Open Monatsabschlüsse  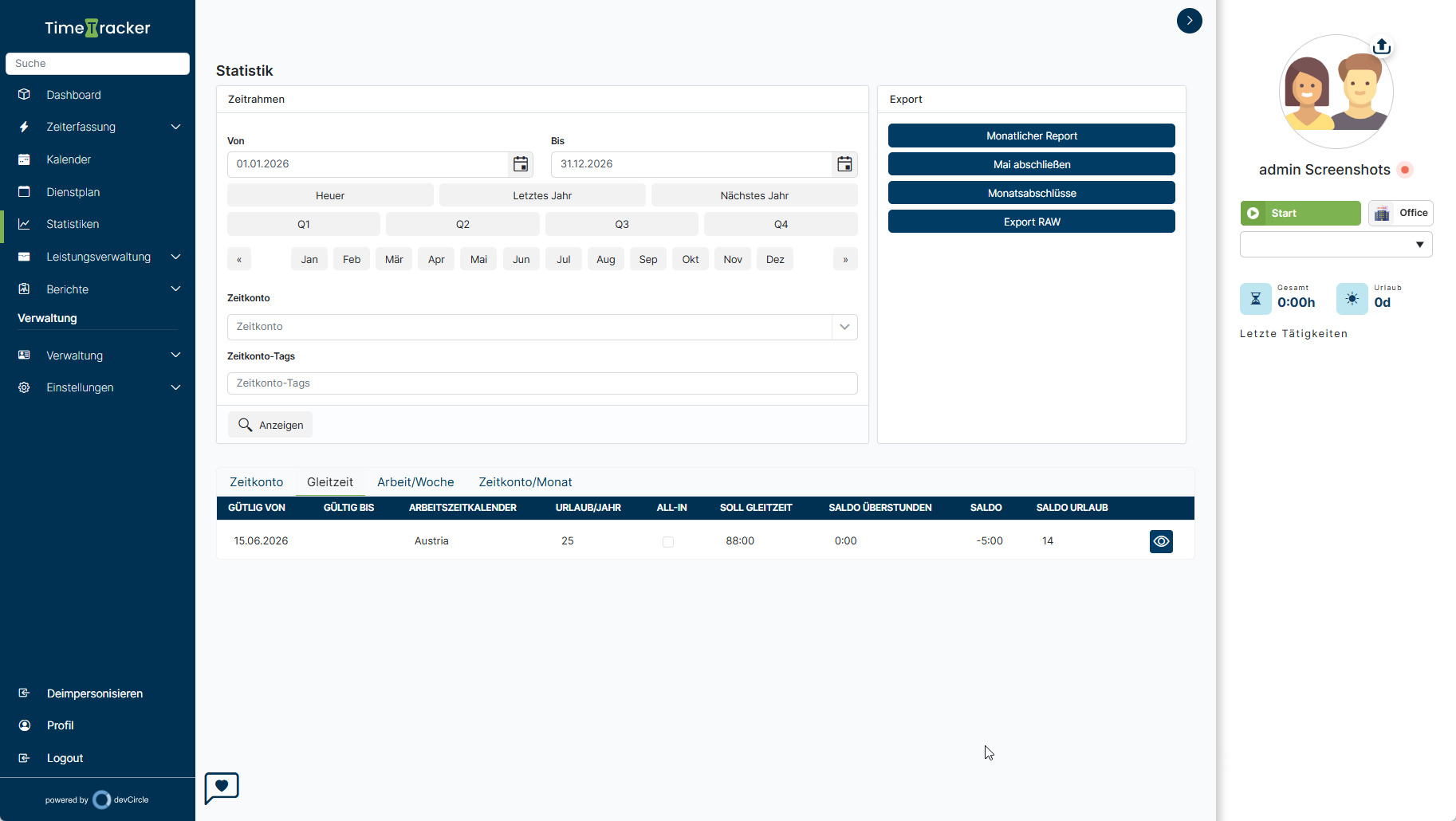[1031, 193]
